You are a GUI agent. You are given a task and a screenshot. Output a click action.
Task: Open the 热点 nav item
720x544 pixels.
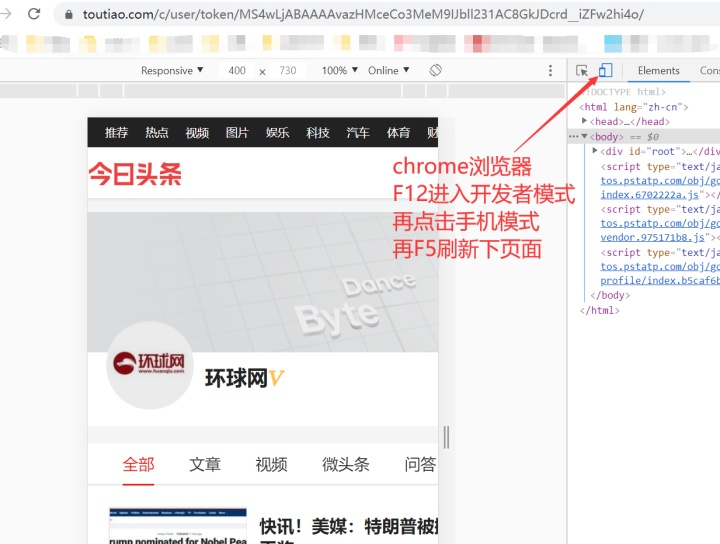pos(157,133)
